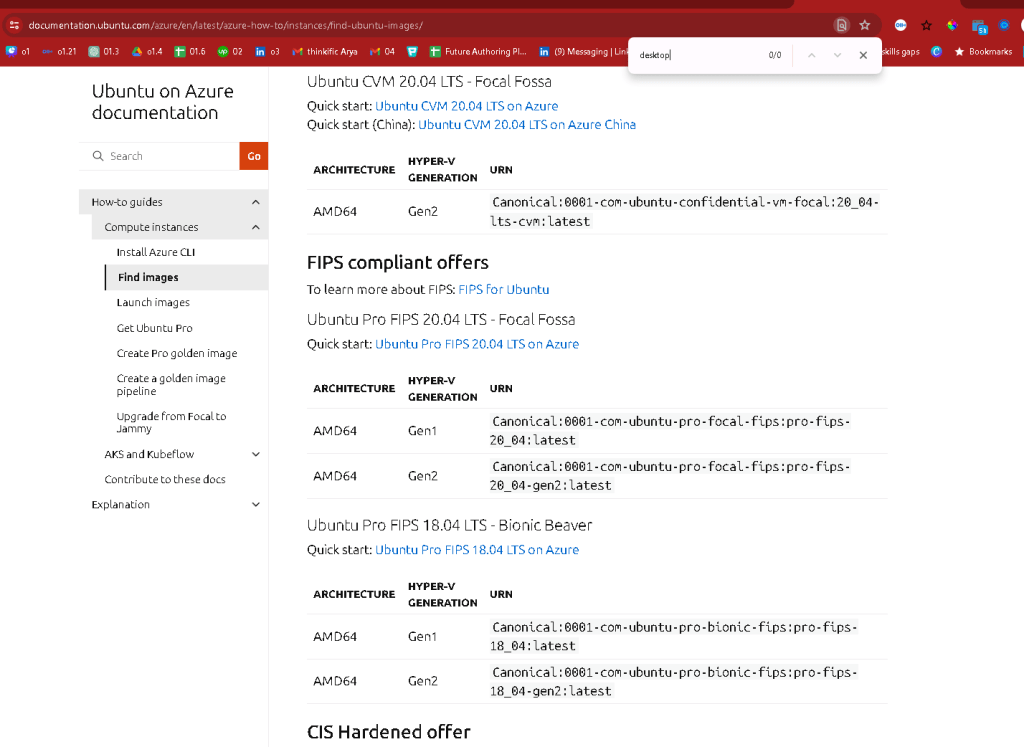
Task: Open the site information icon in address bar
Action: 14,25
